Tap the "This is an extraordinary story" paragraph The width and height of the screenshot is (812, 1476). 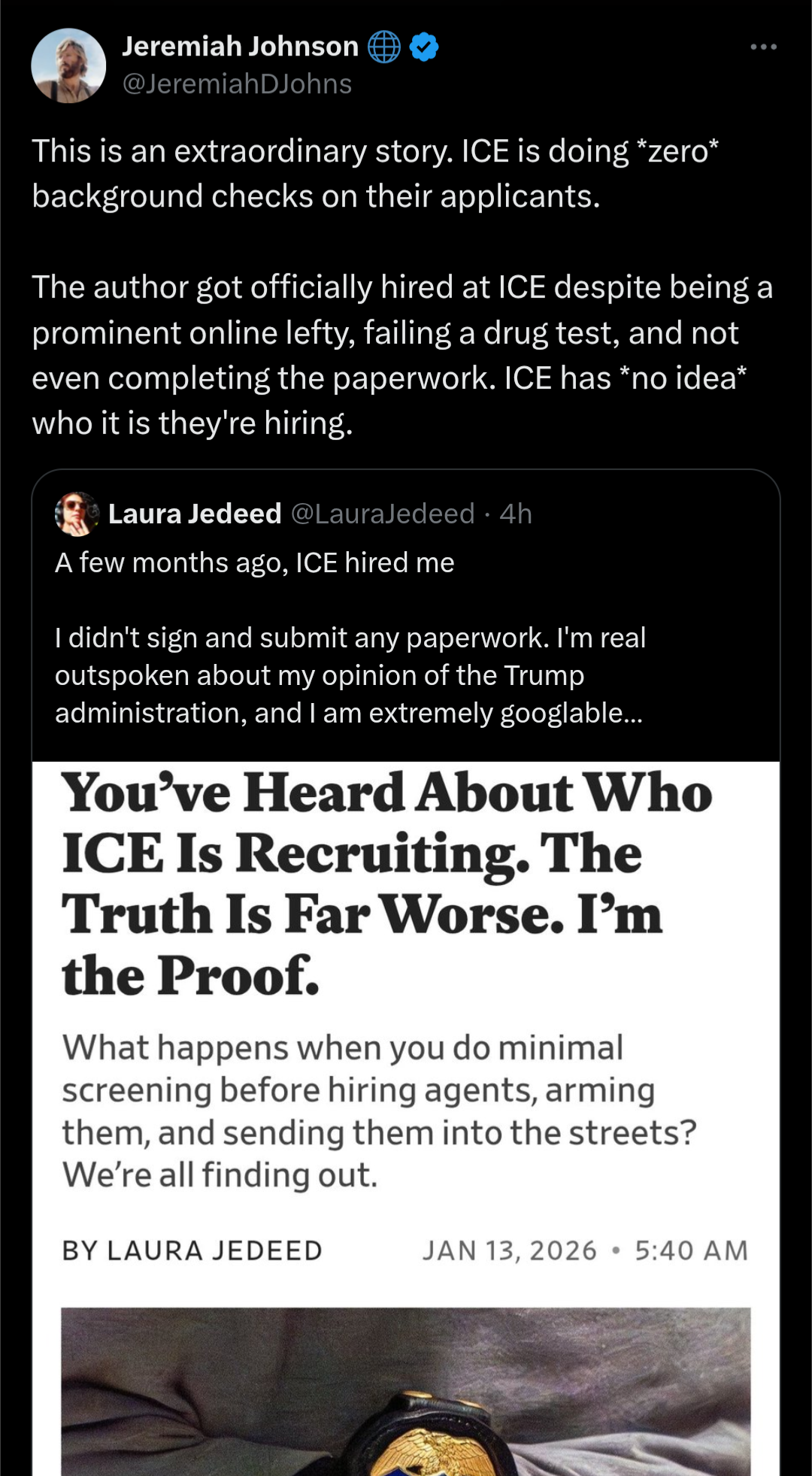375,174
